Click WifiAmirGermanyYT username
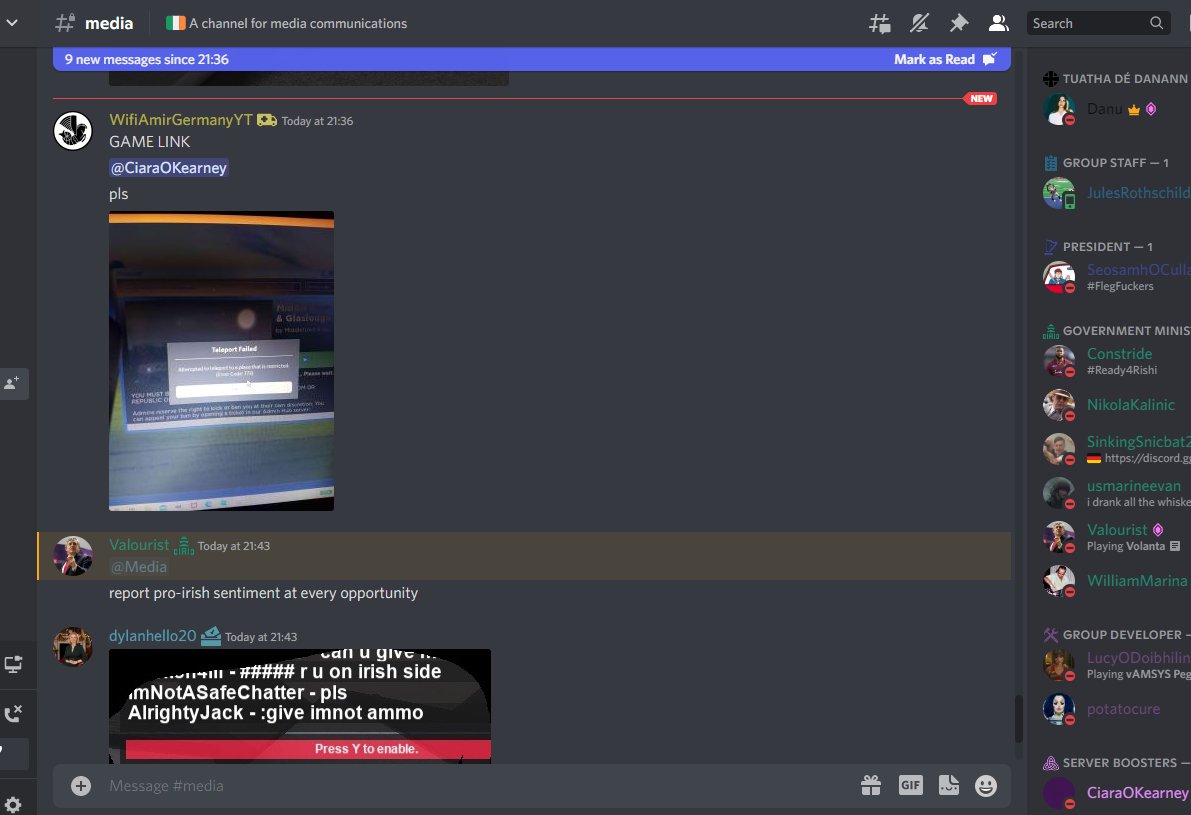The height and width of the screenshot is (815, 1191). [180, 120]
